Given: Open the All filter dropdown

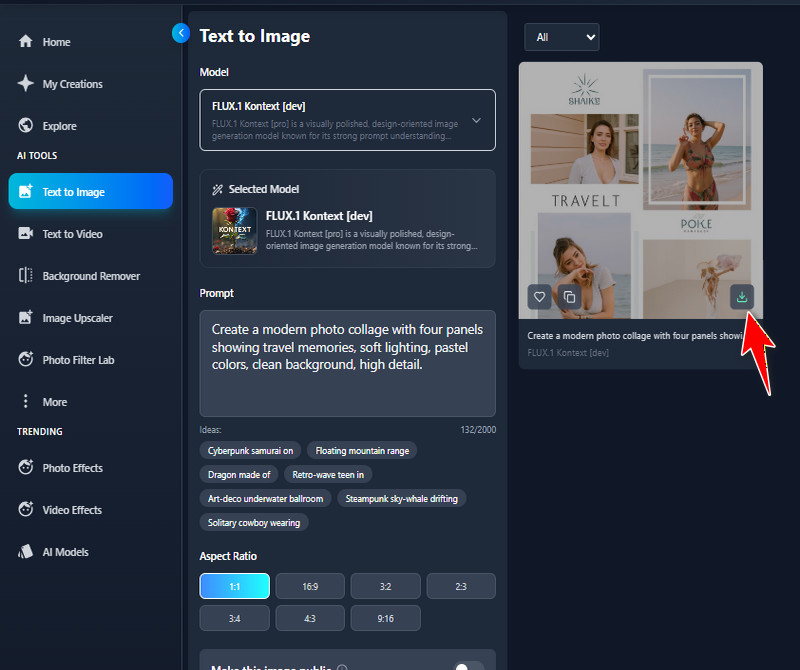Looking at the screenshot, I should click(562, 37).
